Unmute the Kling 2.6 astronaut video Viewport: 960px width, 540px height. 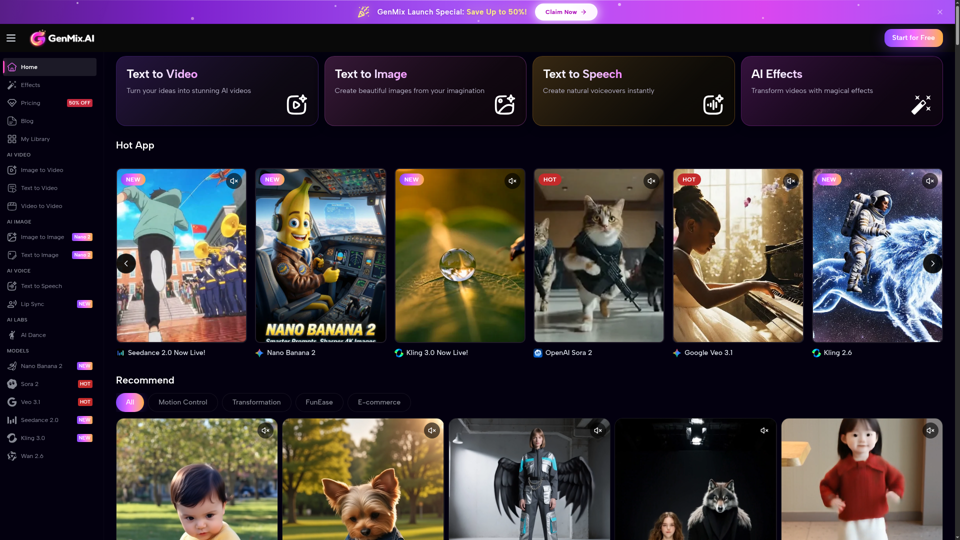coord(930,181)
